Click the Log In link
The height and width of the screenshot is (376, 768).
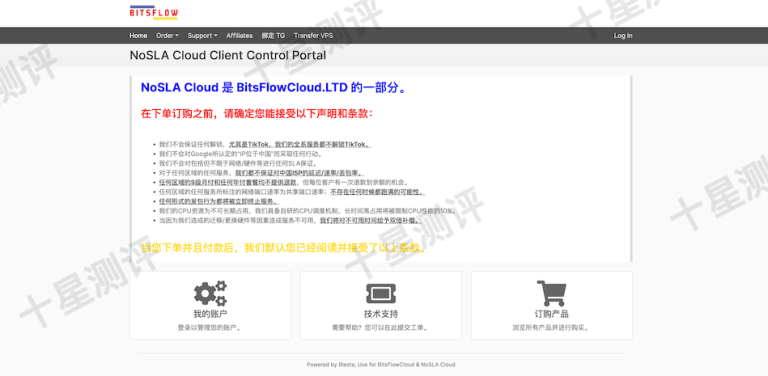(x=623, y=36)
